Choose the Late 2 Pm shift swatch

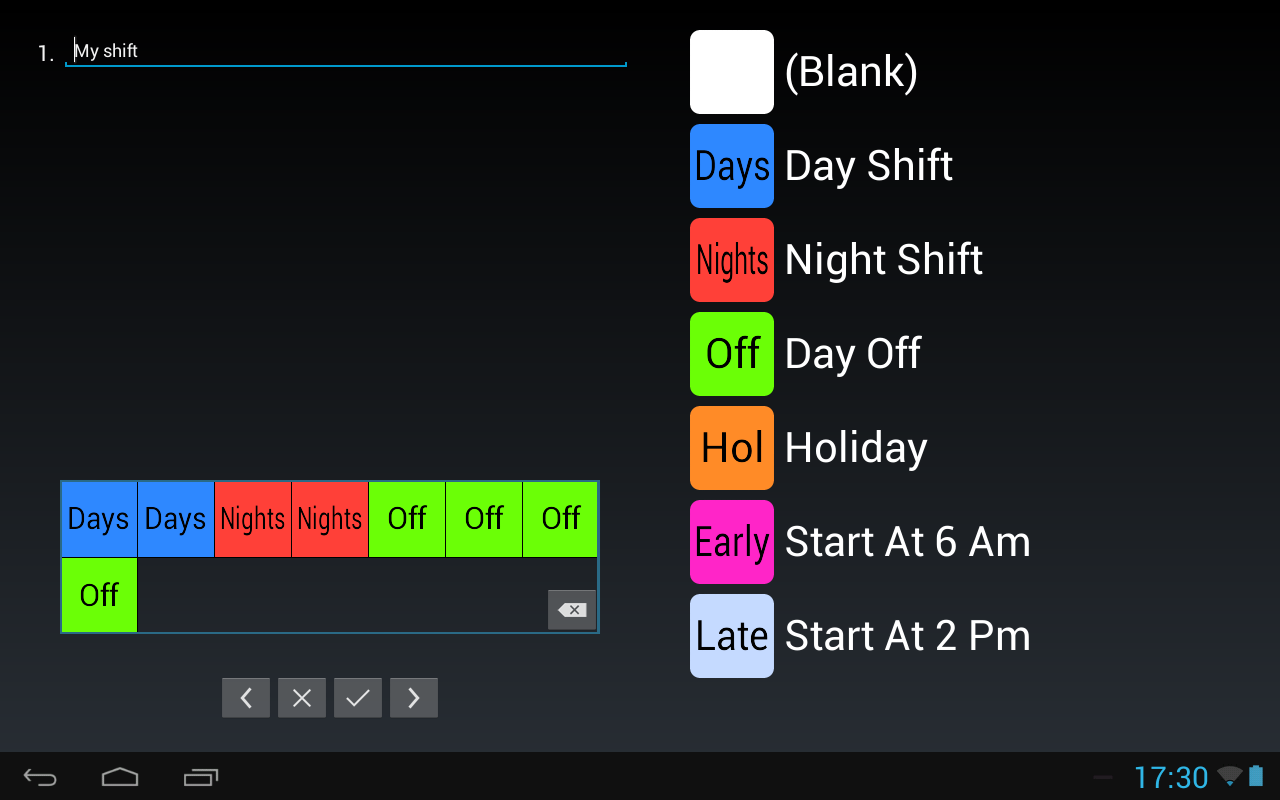coord(731,635)
